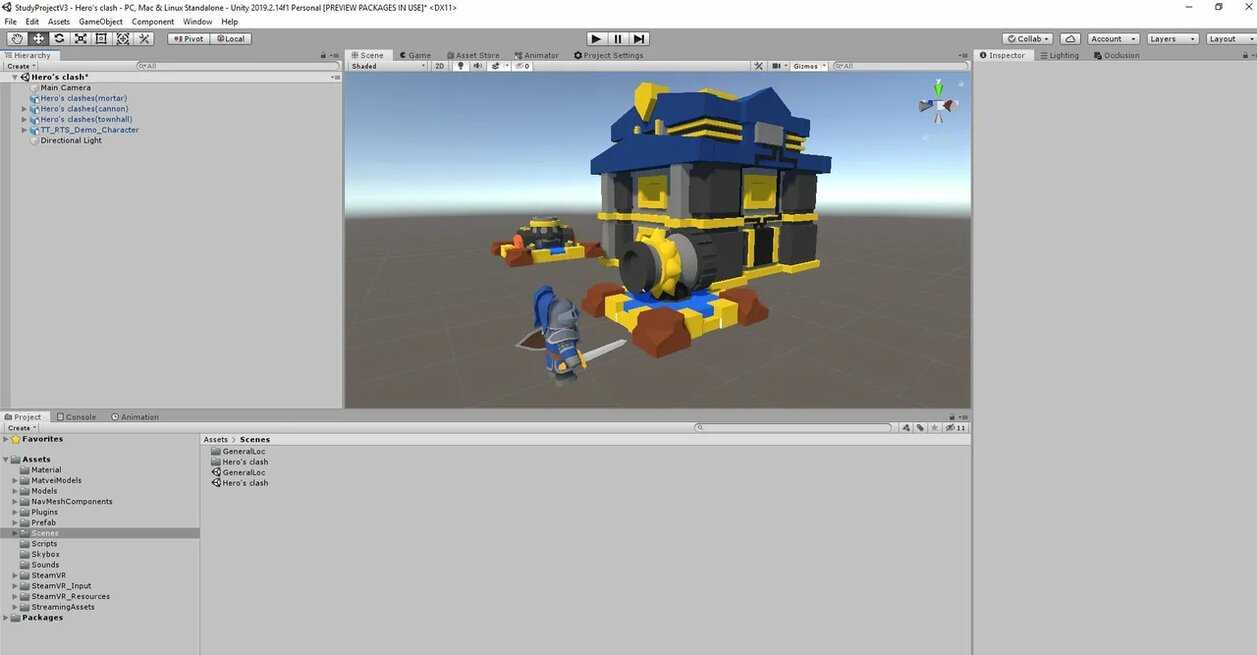
Task: Click the orientation gizmo in the Scene view
Action: 938,103
